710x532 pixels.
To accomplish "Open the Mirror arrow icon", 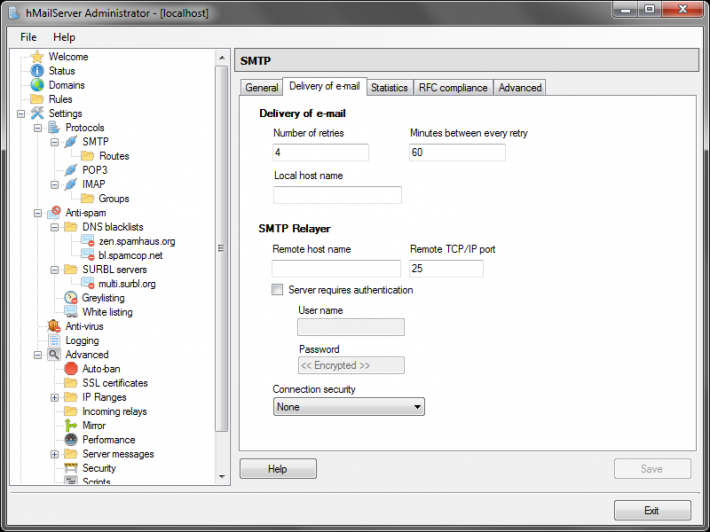I will (71, 425).
